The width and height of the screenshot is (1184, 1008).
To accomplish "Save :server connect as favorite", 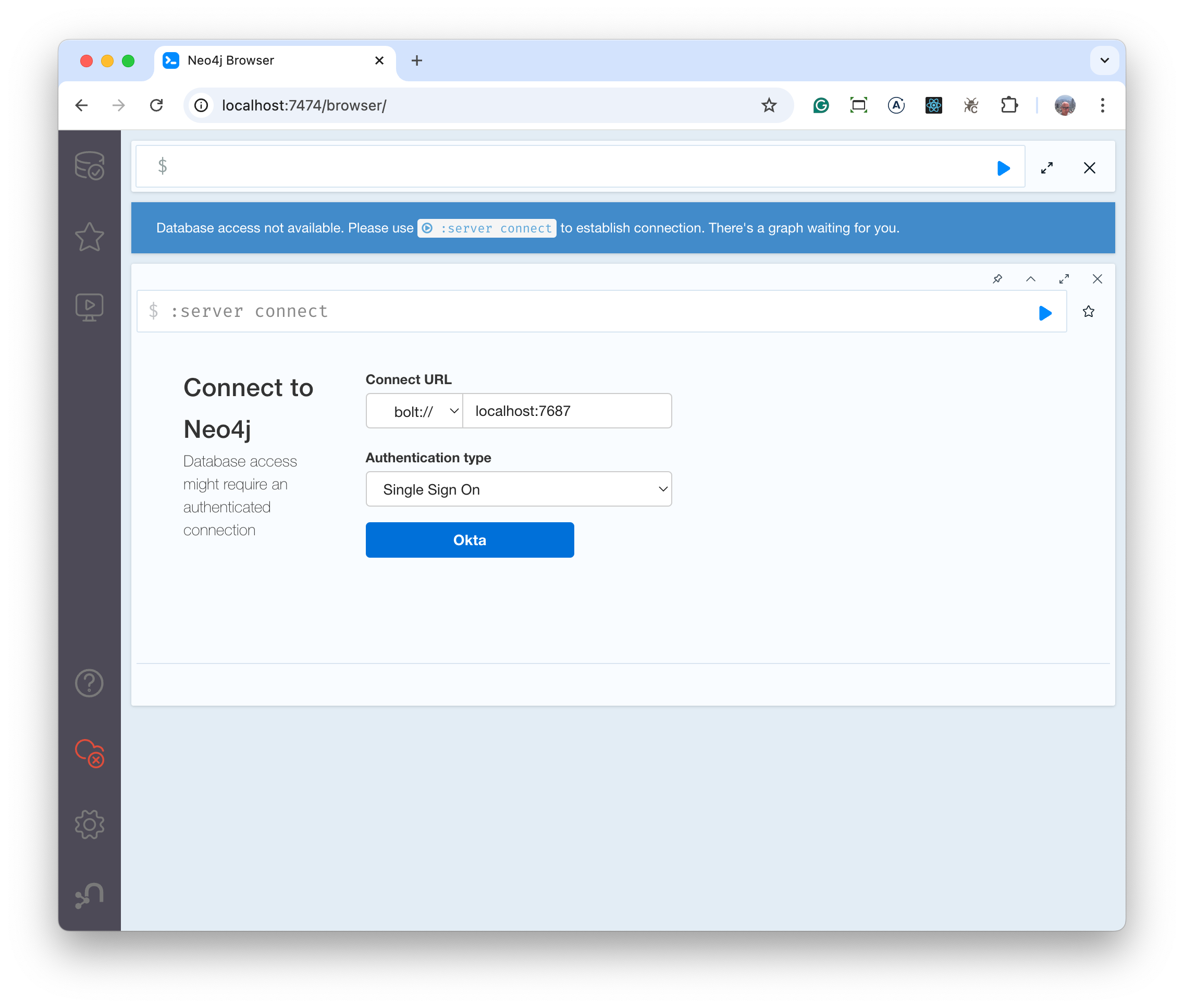I will point(1089,312).
